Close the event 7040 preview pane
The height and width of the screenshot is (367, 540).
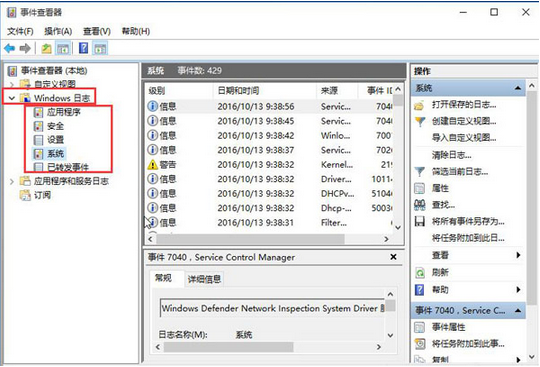point(393,257)
